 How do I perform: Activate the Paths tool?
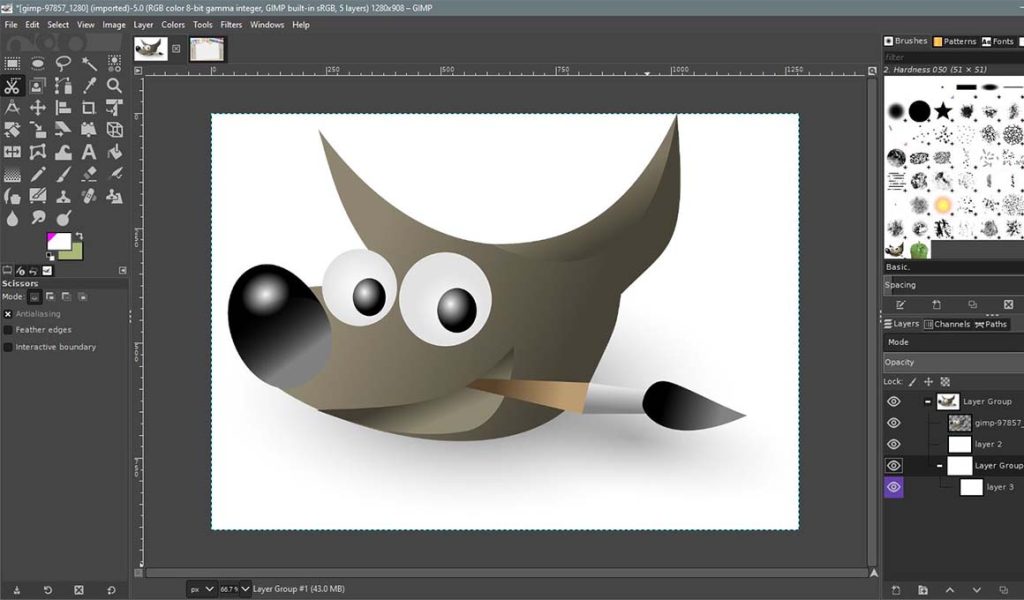pyautogui.click(x=63, y=86)
